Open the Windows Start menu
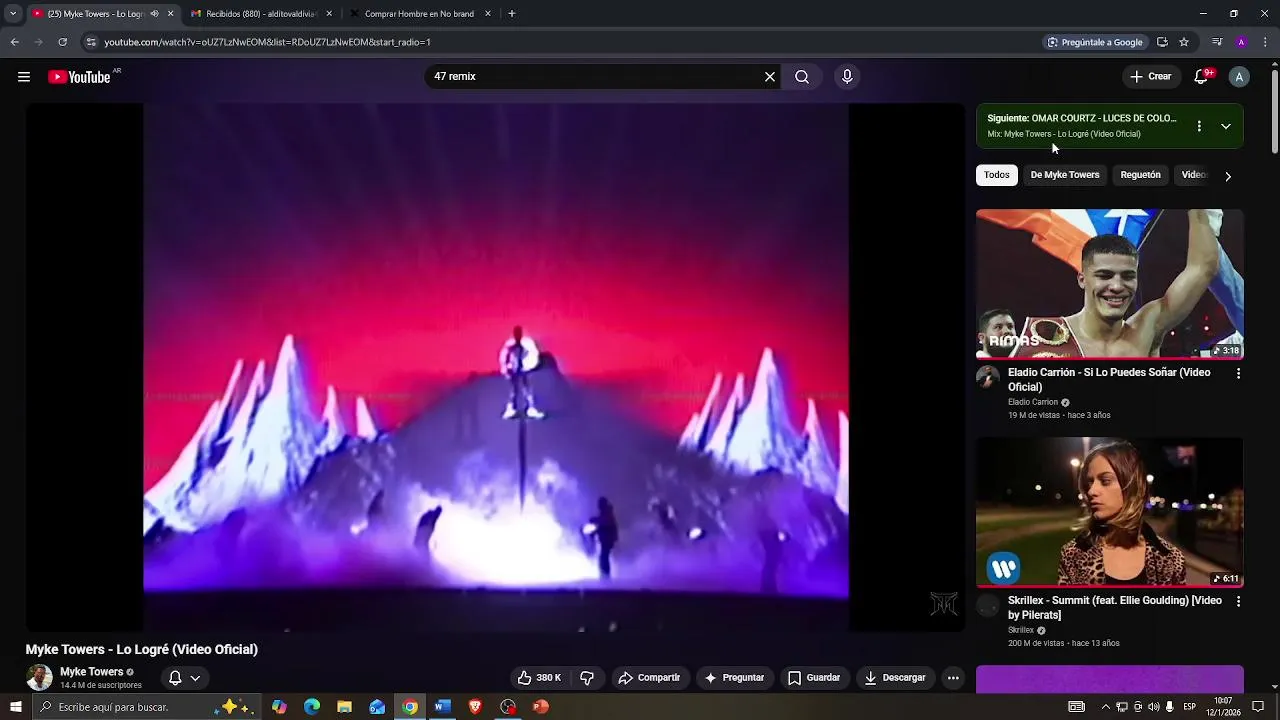Image resolution: width=1280 pixels, height=720 pixels. pyautogui.click(x=15, y=707)
